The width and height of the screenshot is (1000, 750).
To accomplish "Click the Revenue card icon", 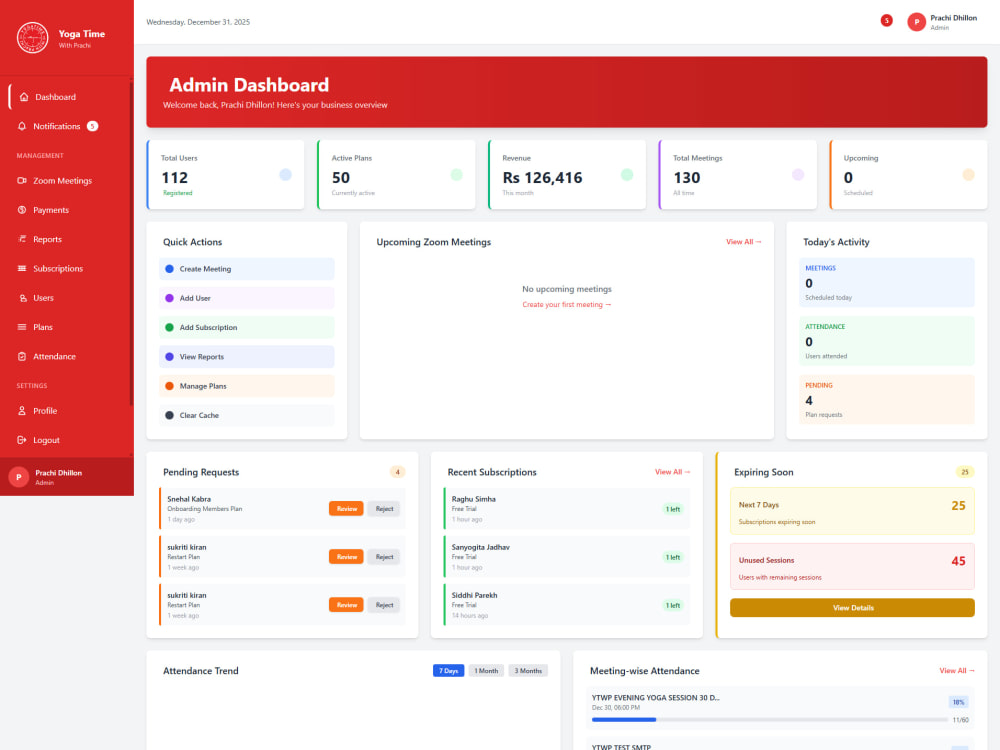I will point(627,175).
